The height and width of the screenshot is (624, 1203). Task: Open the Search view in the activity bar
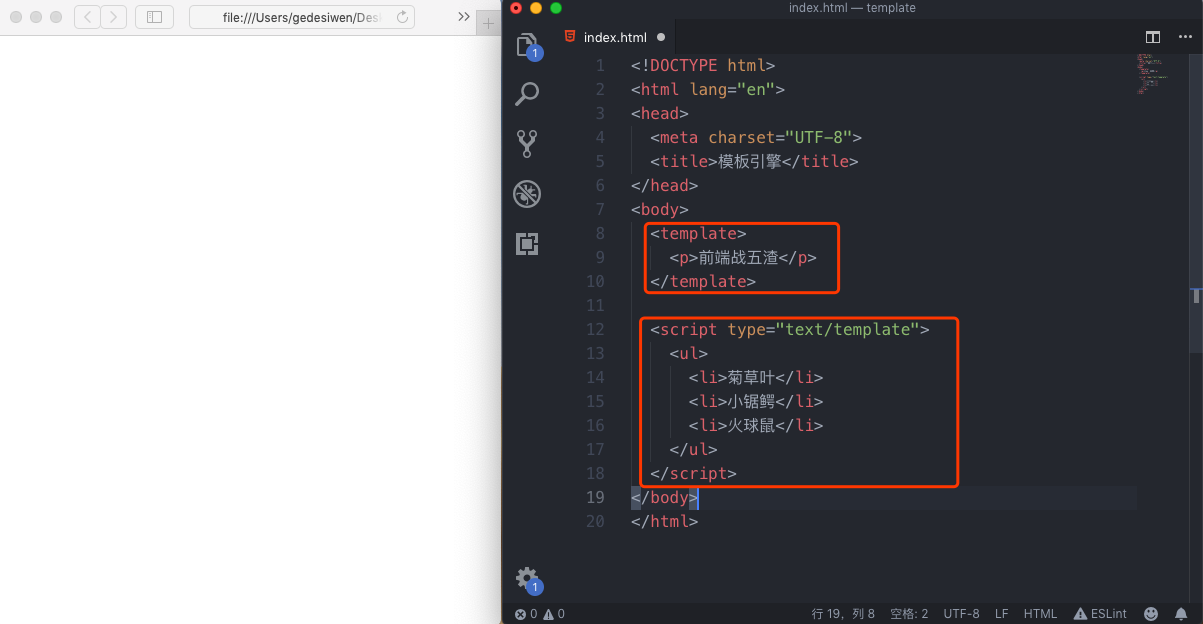point(527,94)
